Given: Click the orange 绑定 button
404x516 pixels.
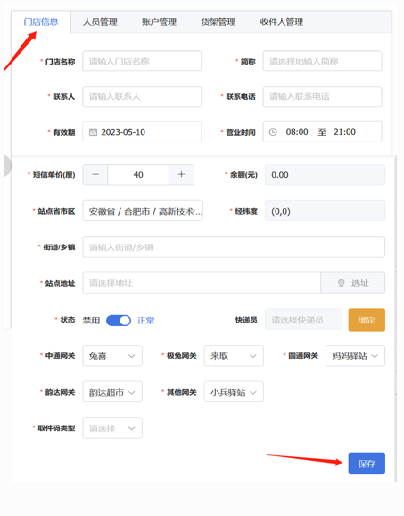Looking at the screenshot, I should 367,320.
